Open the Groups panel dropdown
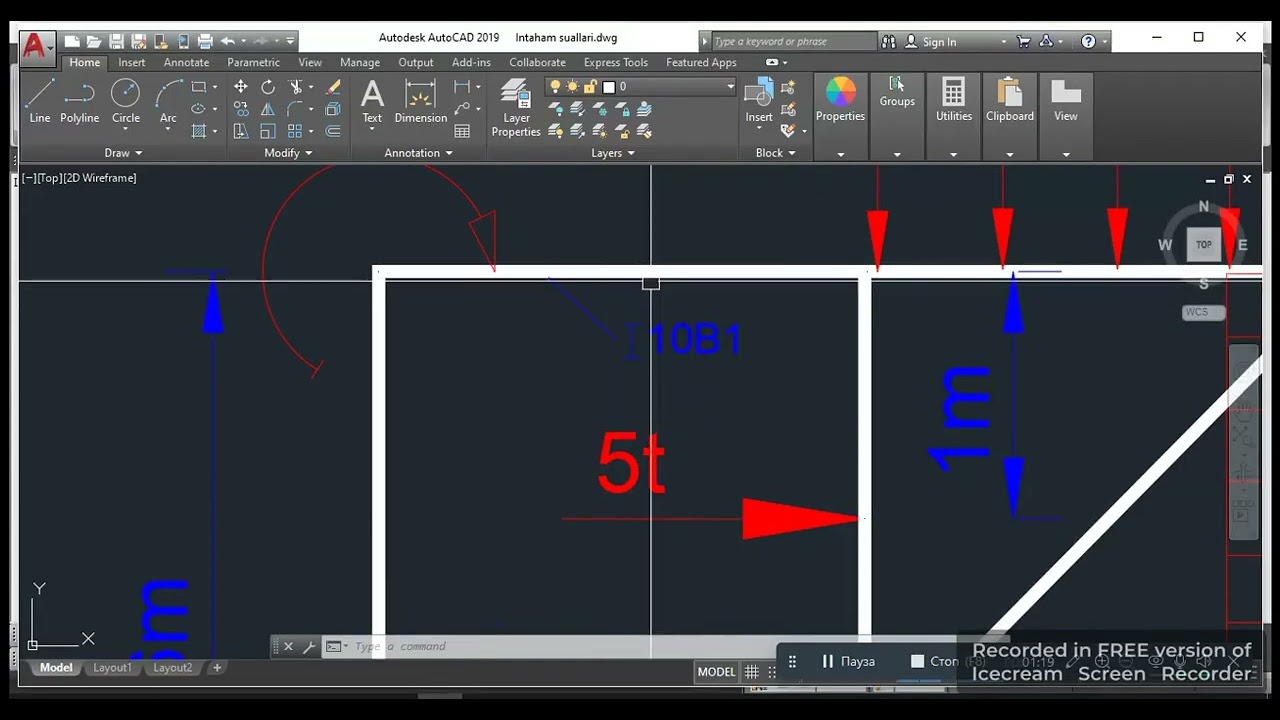Screen dimensions: 1280x720 tap(897, 154)
